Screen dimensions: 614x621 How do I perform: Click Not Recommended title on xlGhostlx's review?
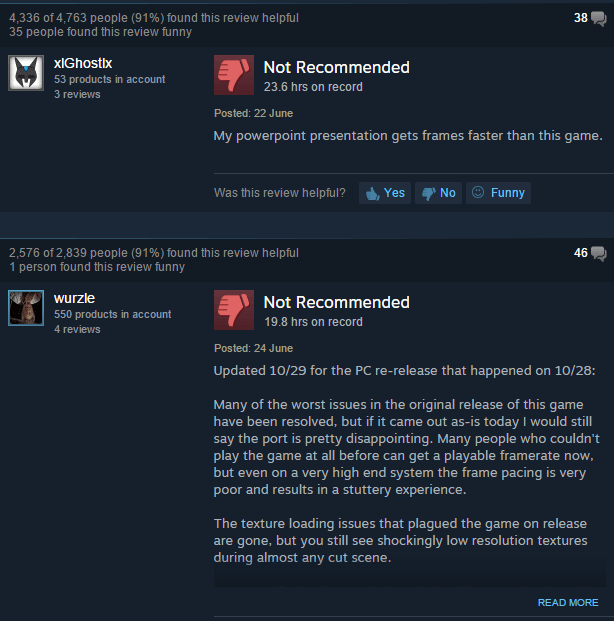tap(337, 67)
